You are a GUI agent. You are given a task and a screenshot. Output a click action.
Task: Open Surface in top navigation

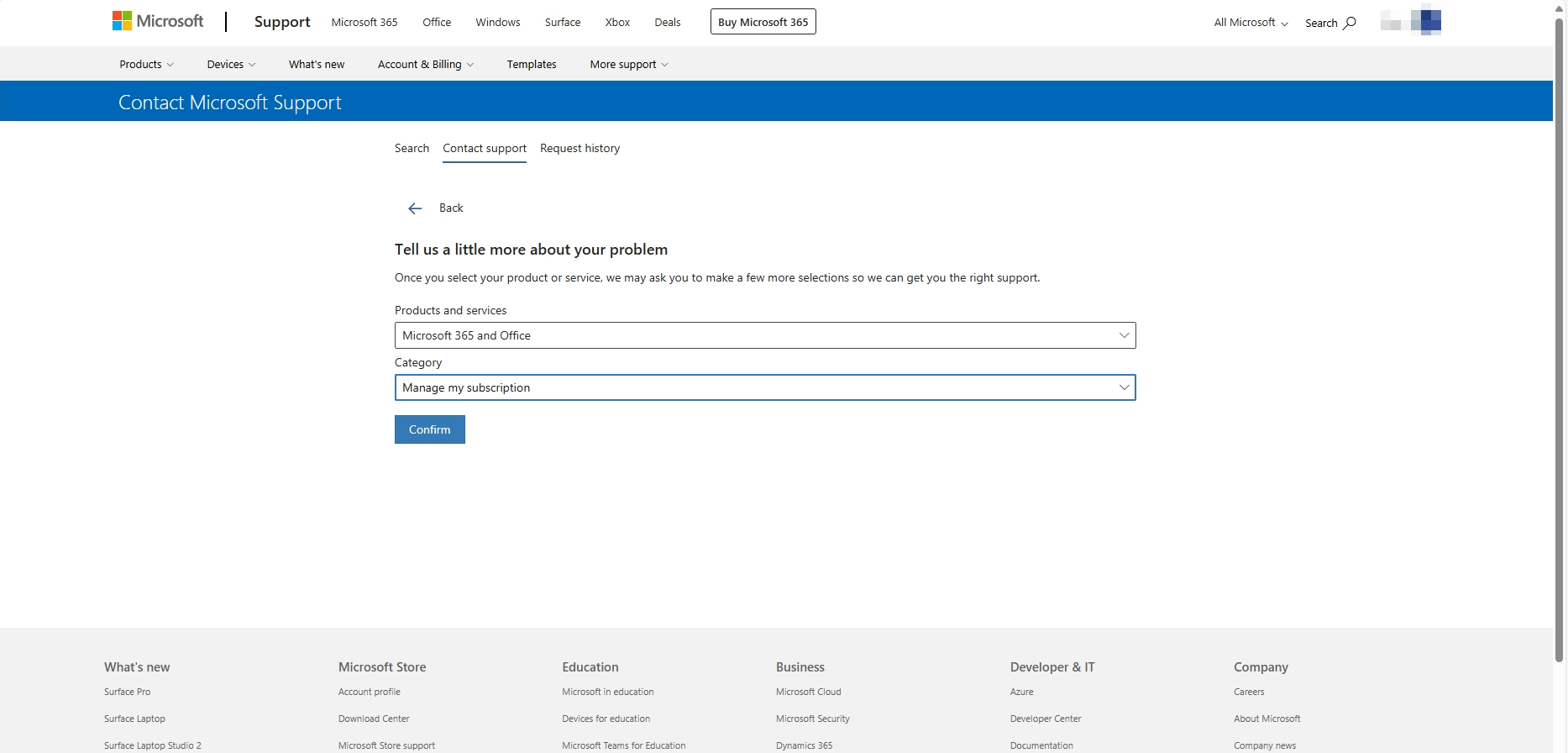coord(563,22)
